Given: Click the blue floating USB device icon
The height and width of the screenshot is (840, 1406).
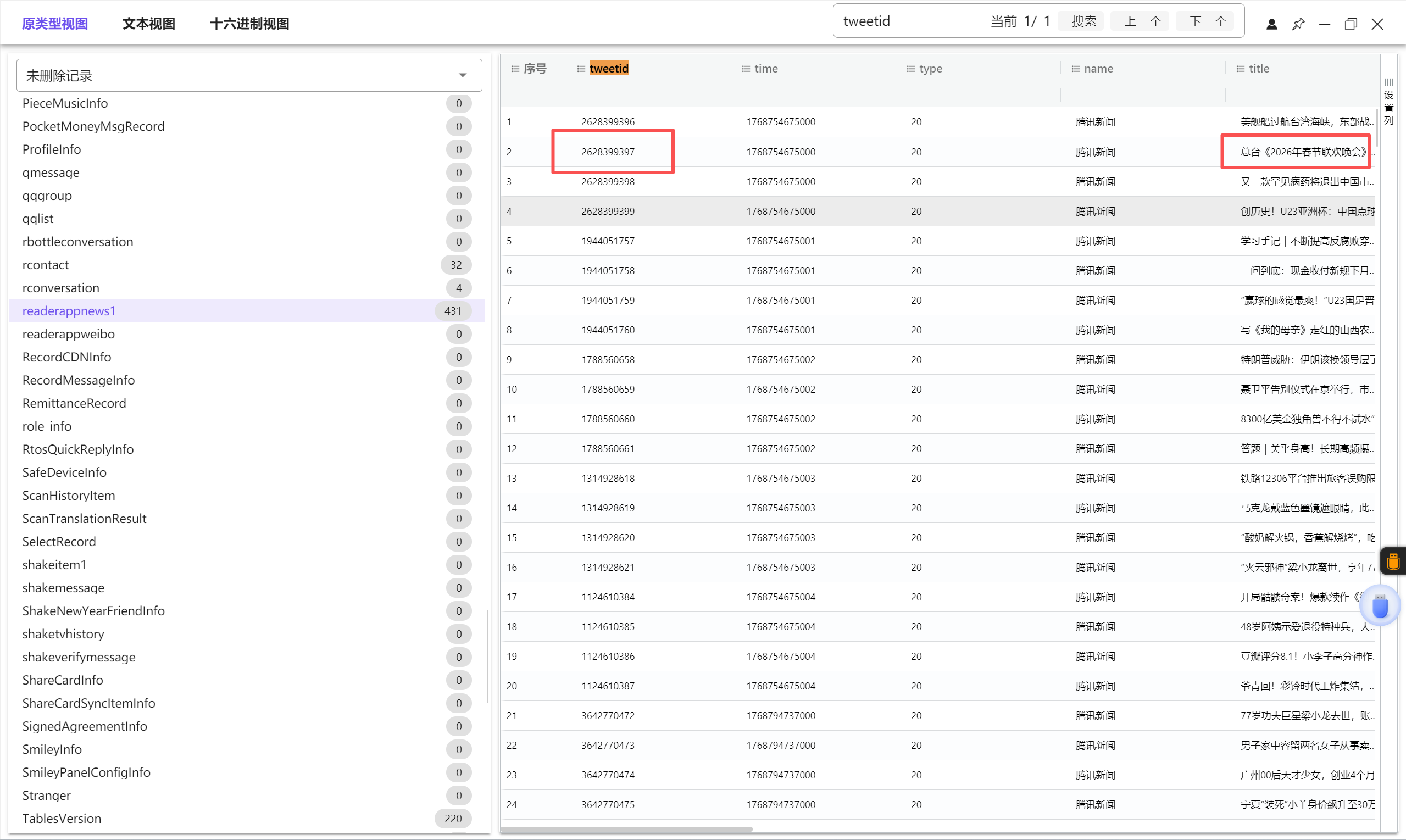Looking at the screenshot, I should coord(1380,606).
